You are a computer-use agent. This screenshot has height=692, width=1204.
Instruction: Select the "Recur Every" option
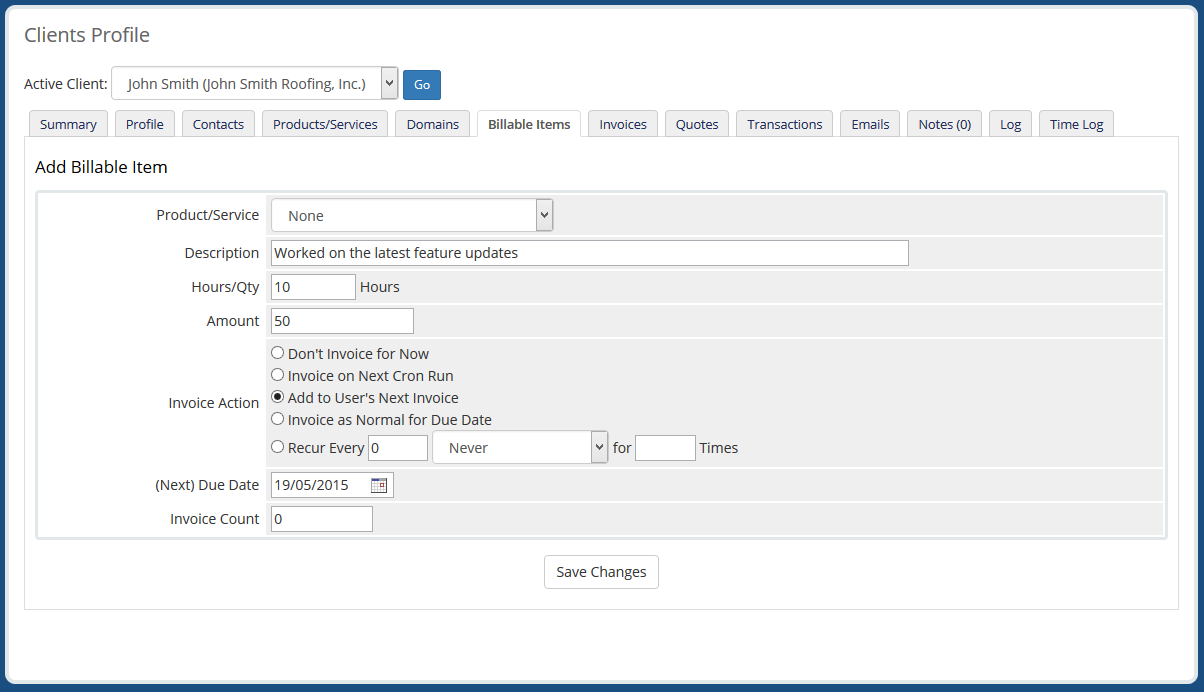(x=277, y=446)
